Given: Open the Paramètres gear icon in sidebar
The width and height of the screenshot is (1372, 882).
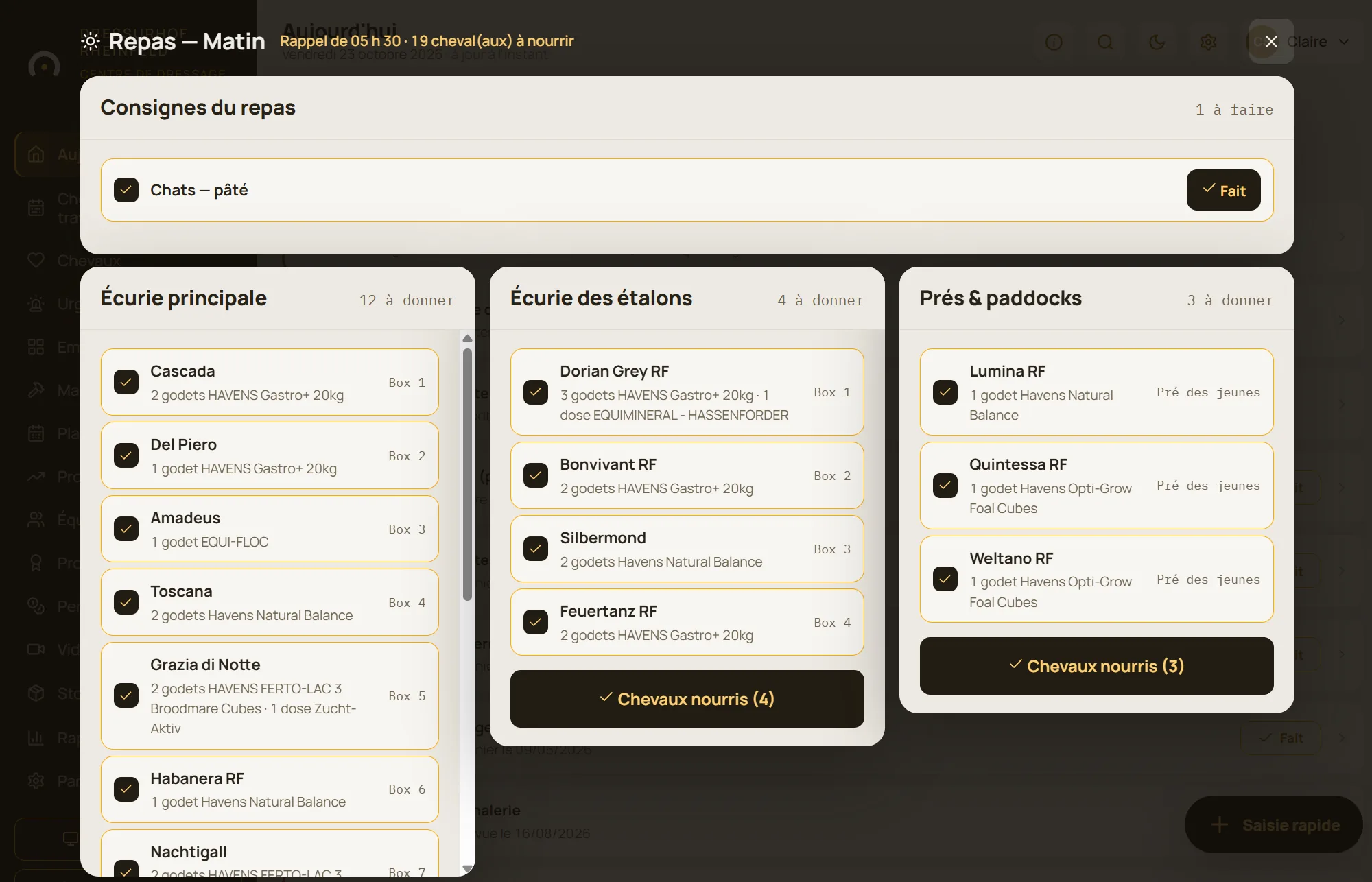Looking at the screenshot, I should (36, 780).
